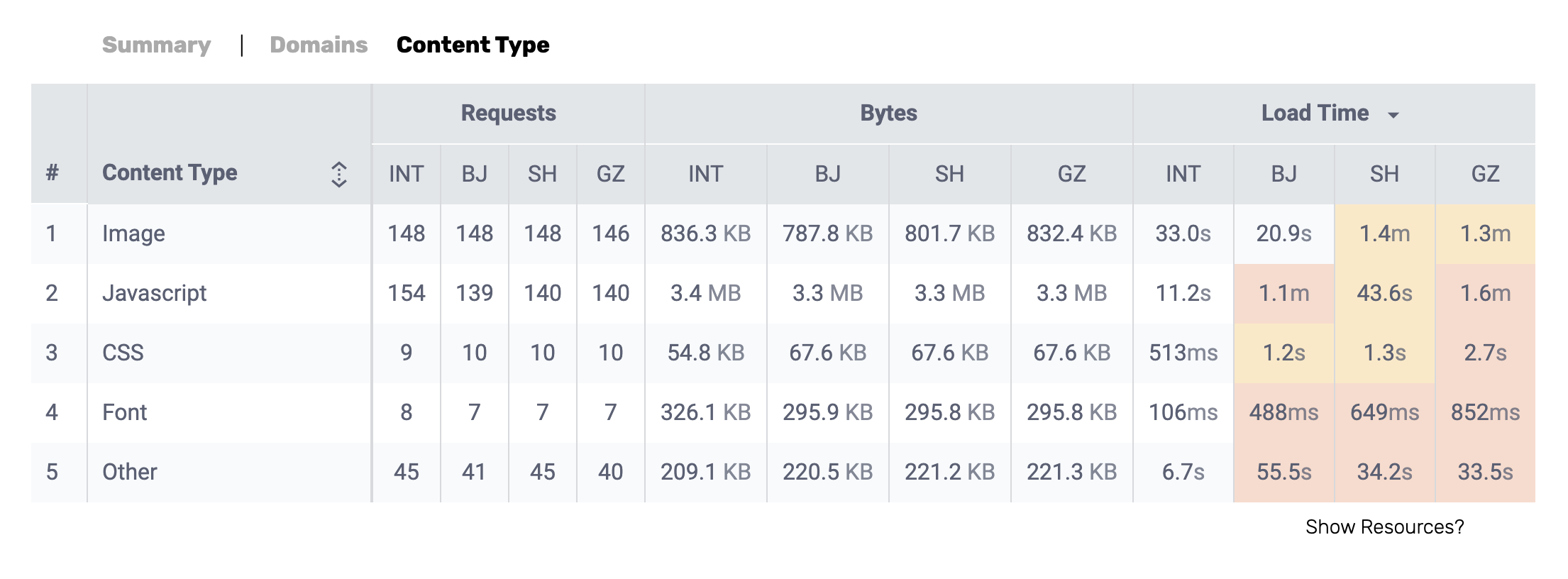Click the yellow 1.4m Image SH load time cell
The image size is (1568, 579).
click(1384, 233)
